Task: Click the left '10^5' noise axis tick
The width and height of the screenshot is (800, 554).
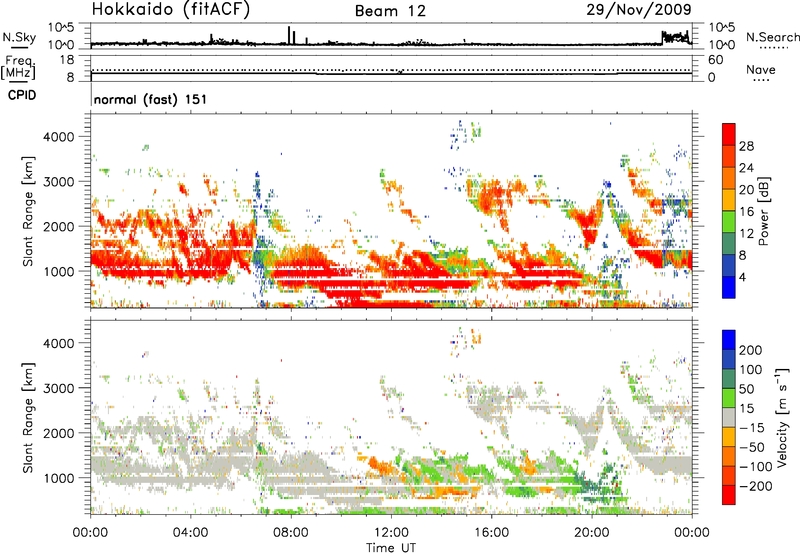Action: point(62,27)
